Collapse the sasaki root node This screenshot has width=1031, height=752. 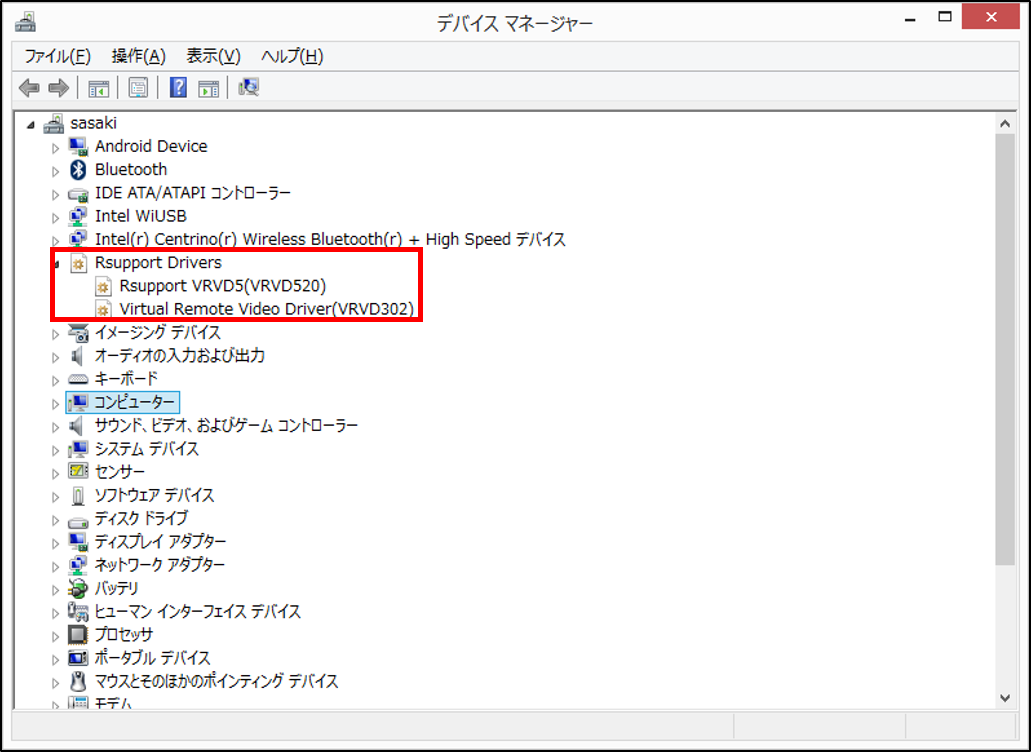click(x=30, y=125)
